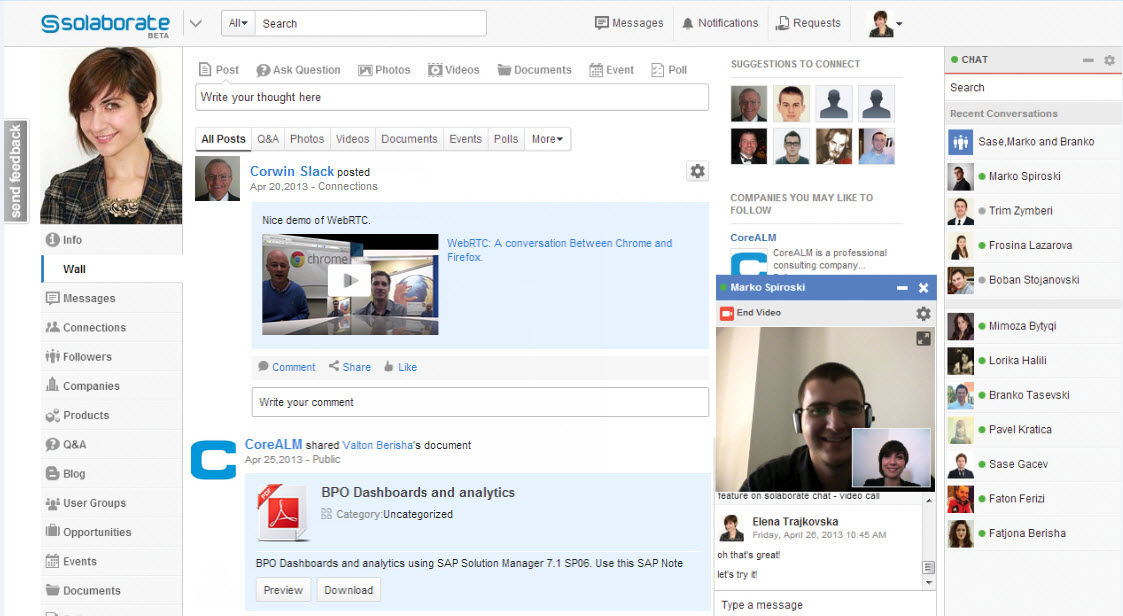1123x616 pixels.
Task: Click the send feedback side tab
Action: coord(16,170)
